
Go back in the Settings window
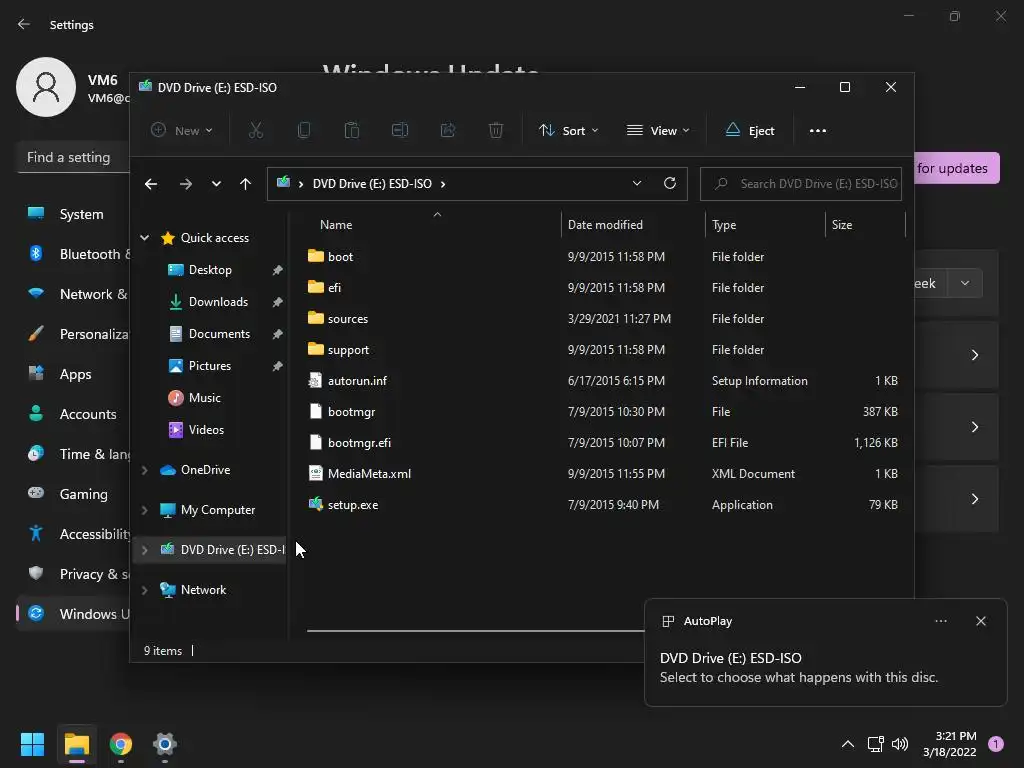[x=24, y=24]
